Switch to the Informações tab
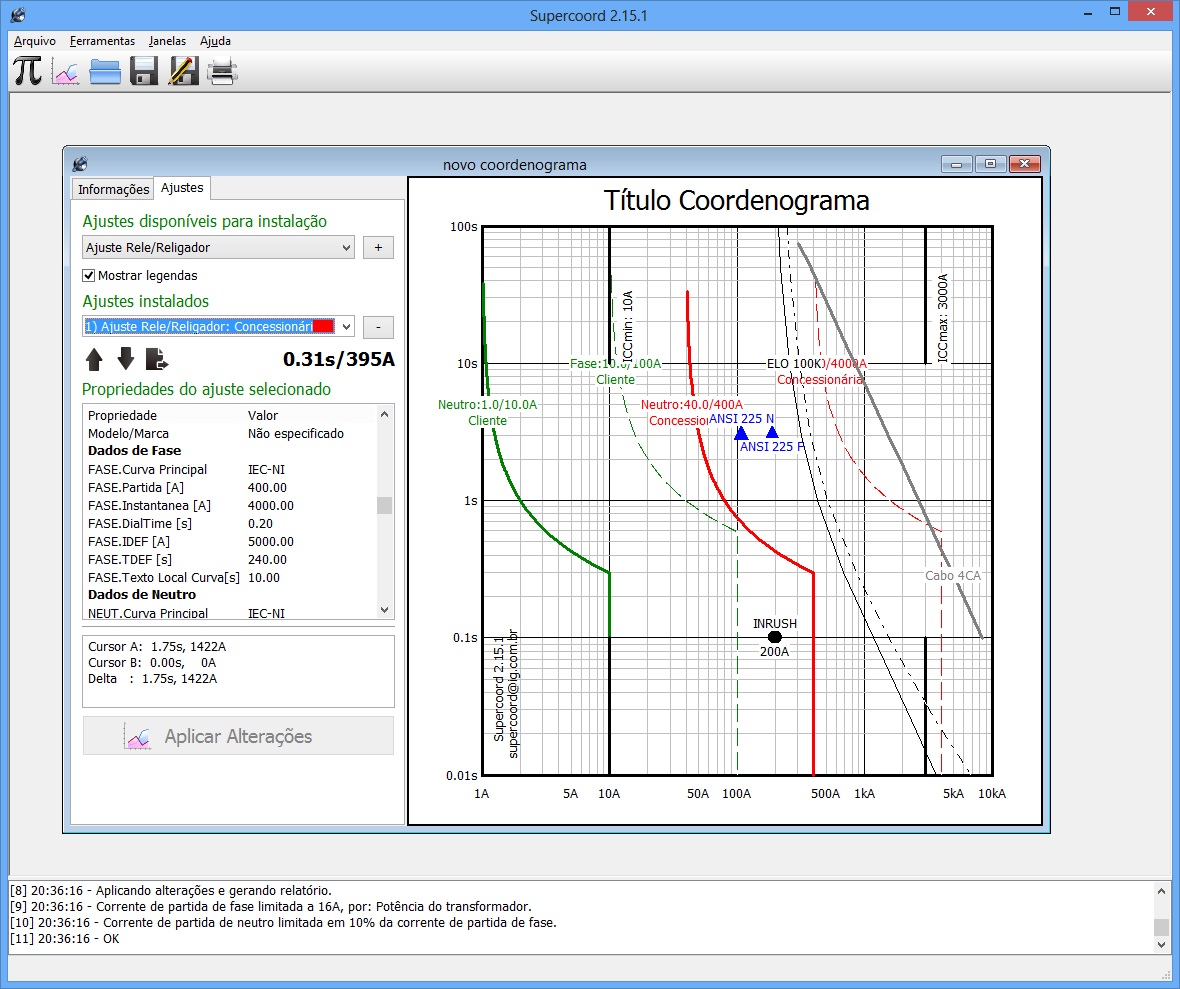This screenshot has width=1180, height=989. click(x=114, y=189)
